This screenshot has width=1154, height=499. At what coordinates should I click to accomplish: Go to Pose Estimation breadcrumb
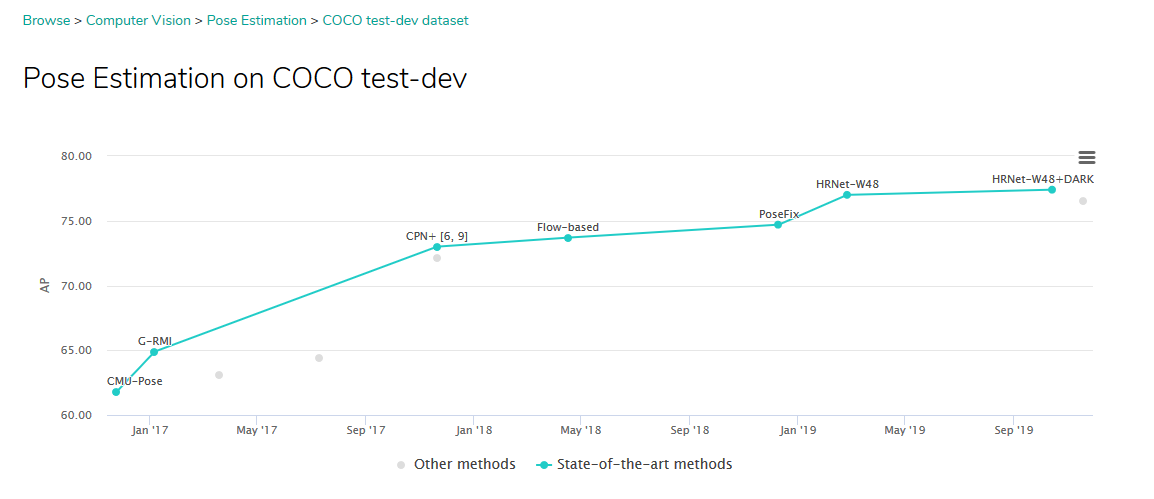[x=257, y=20]
